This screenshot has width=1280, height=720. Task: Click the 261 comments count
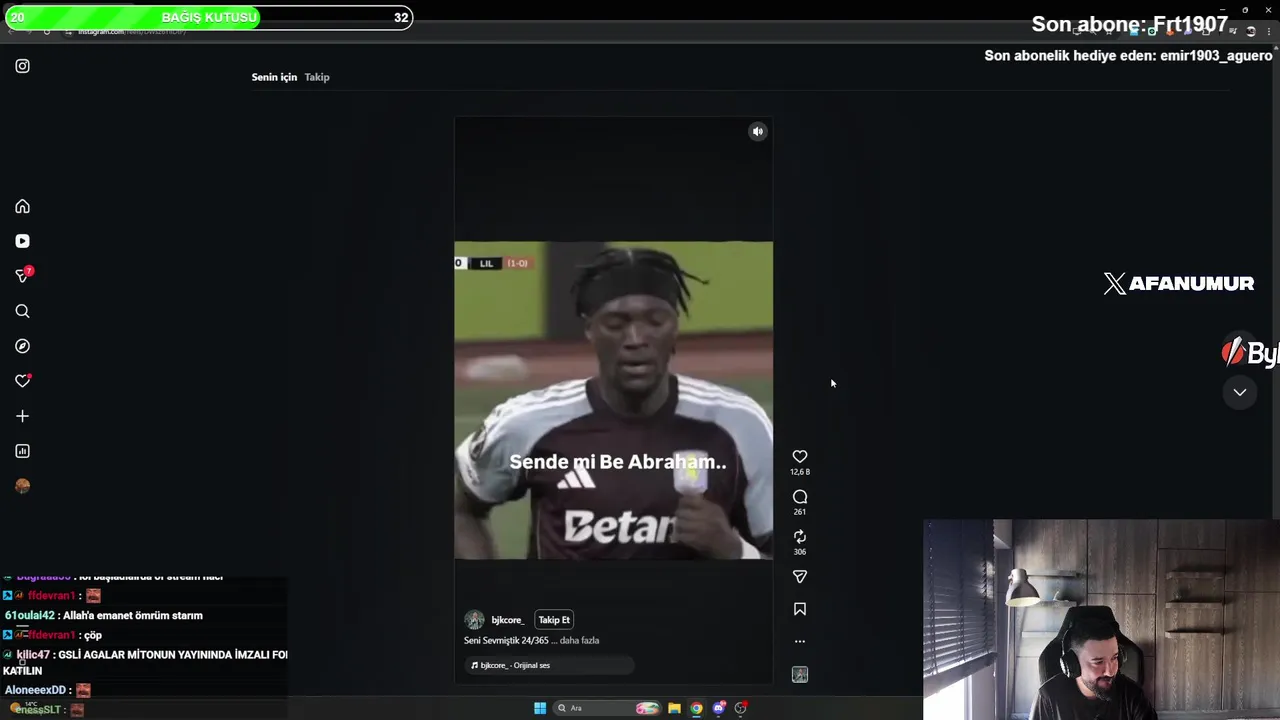pos(800,512)
